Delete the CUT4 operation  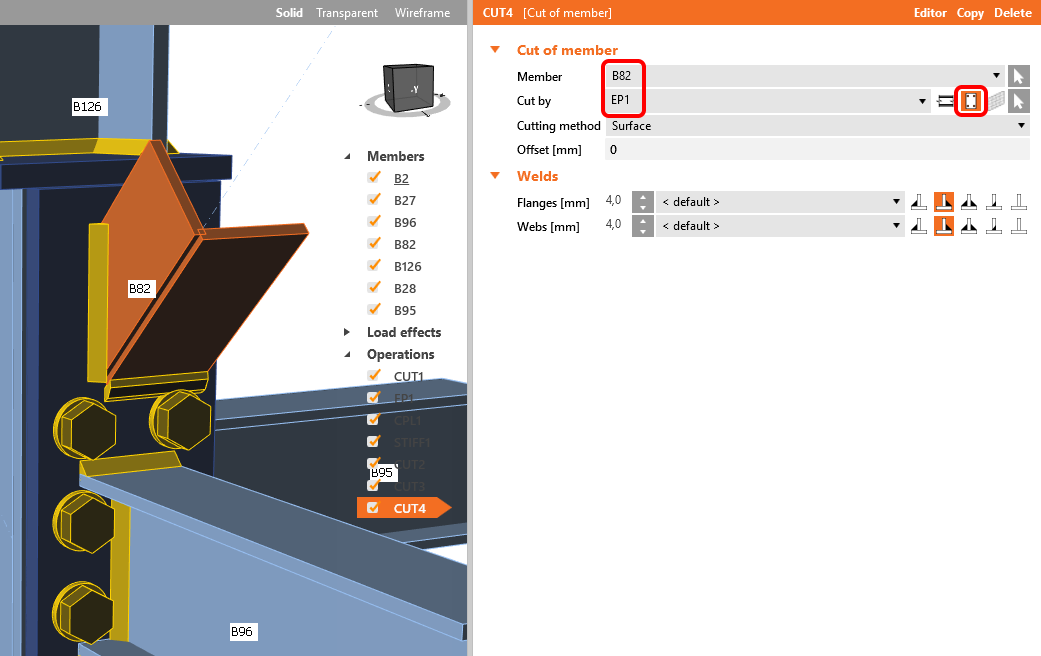(x=1012, y=13)
